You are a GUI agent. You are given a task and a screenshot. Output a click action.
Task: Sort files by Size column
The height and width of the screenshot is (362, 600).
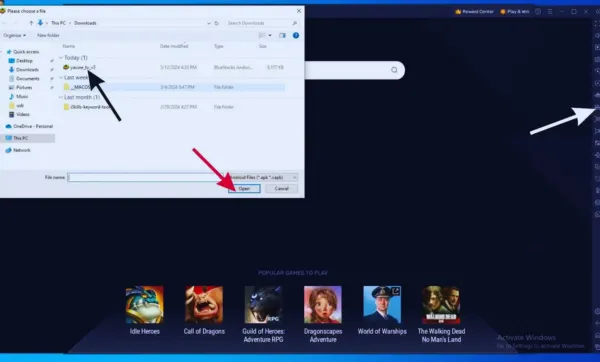262,46
